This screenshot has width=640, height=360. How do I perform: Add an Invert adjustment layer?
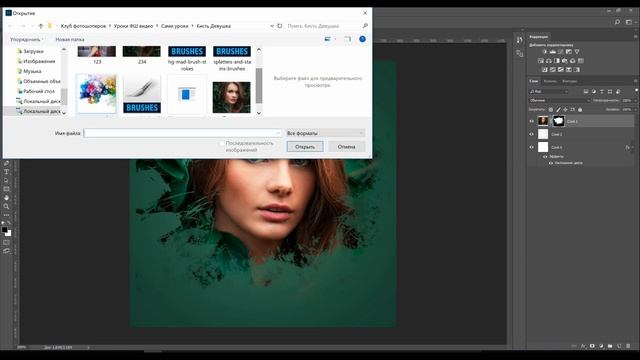tap(544, 70)
